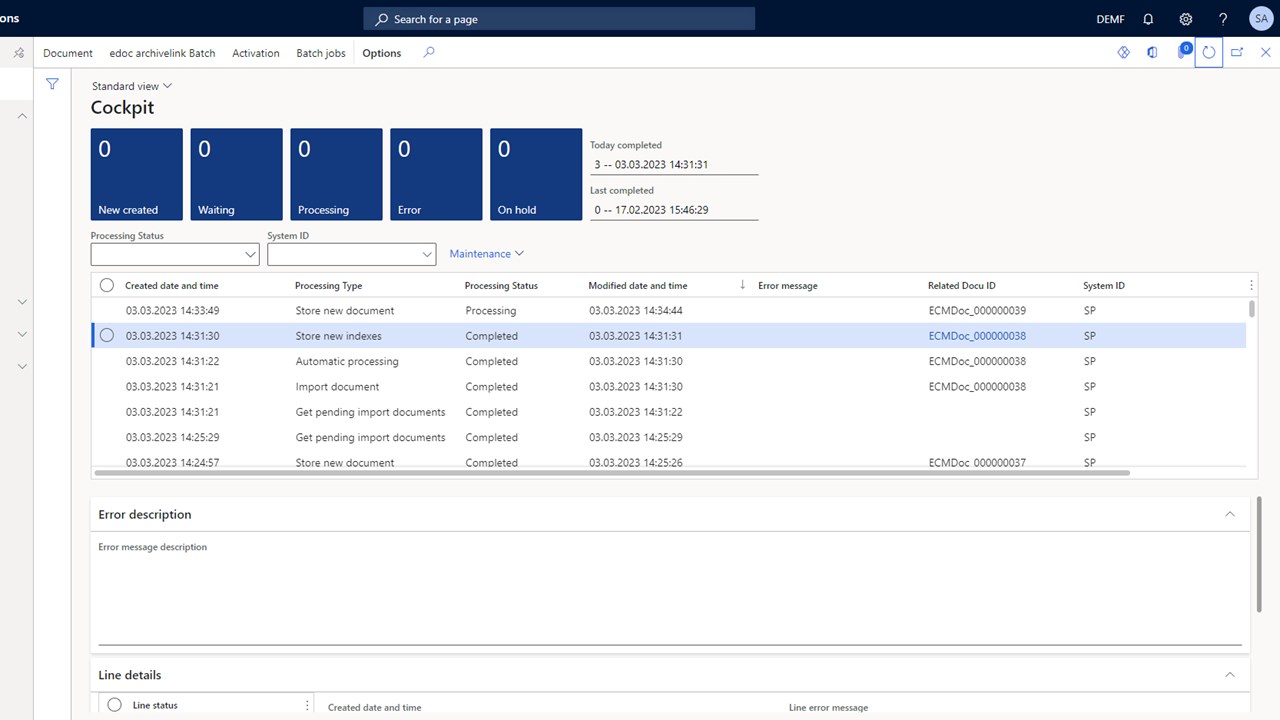This screenshot has height=720, width=1280.
Task: Click the Processing Status column header
Action: (x=501, y=286)
